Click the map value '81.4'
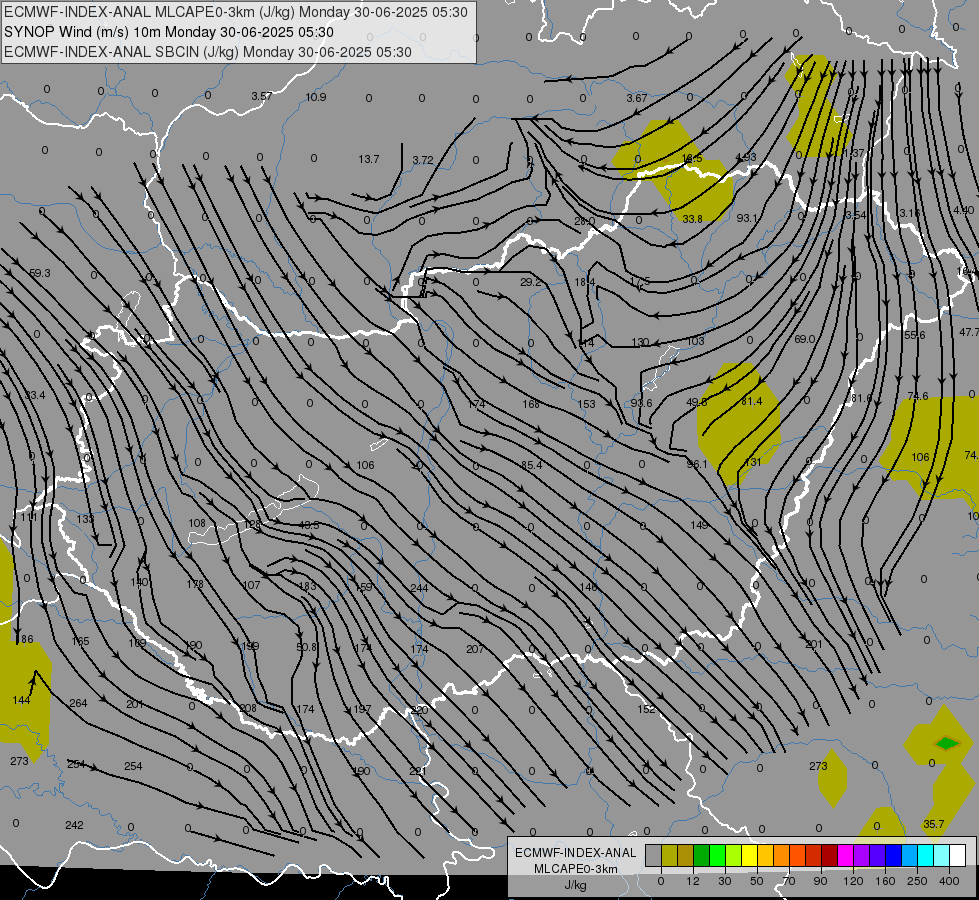 coord(752,402)
